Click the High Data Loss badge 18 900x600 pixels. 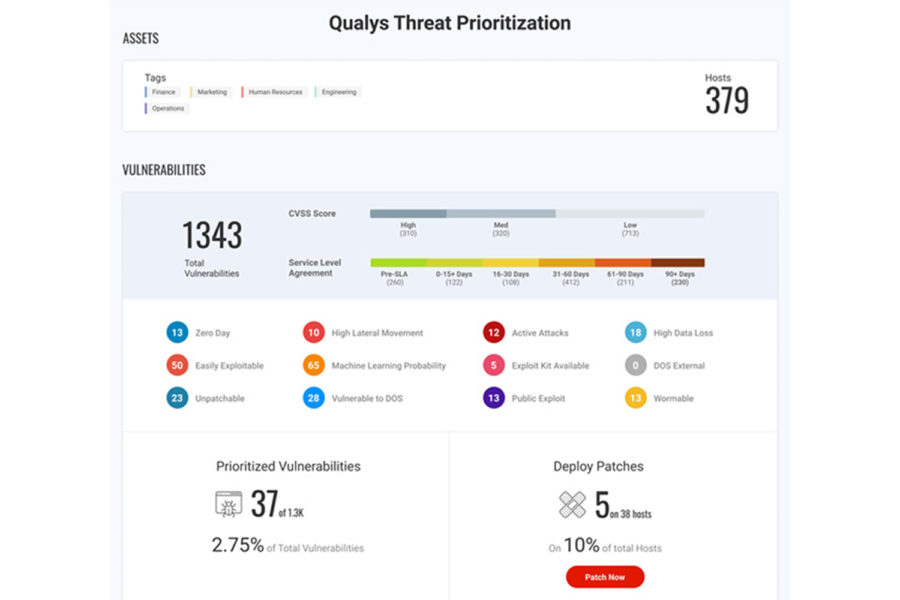point(635,332)
